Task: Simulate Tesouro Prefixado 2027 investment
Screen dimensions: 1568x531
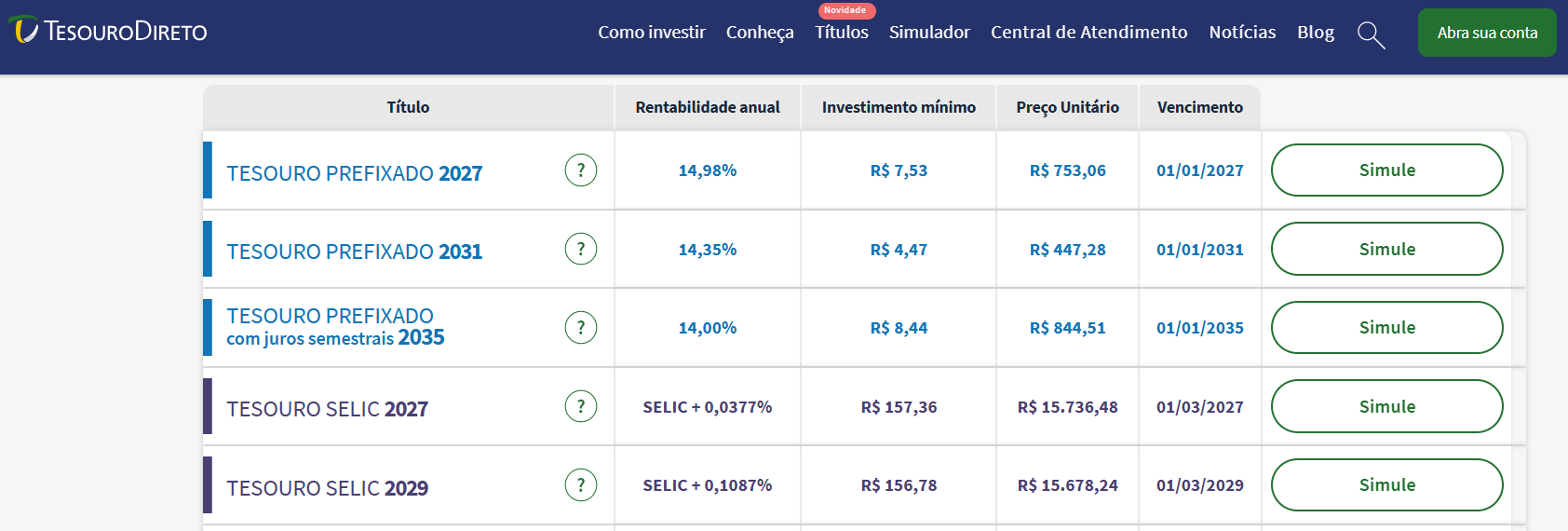Action: pos(1386,170)
